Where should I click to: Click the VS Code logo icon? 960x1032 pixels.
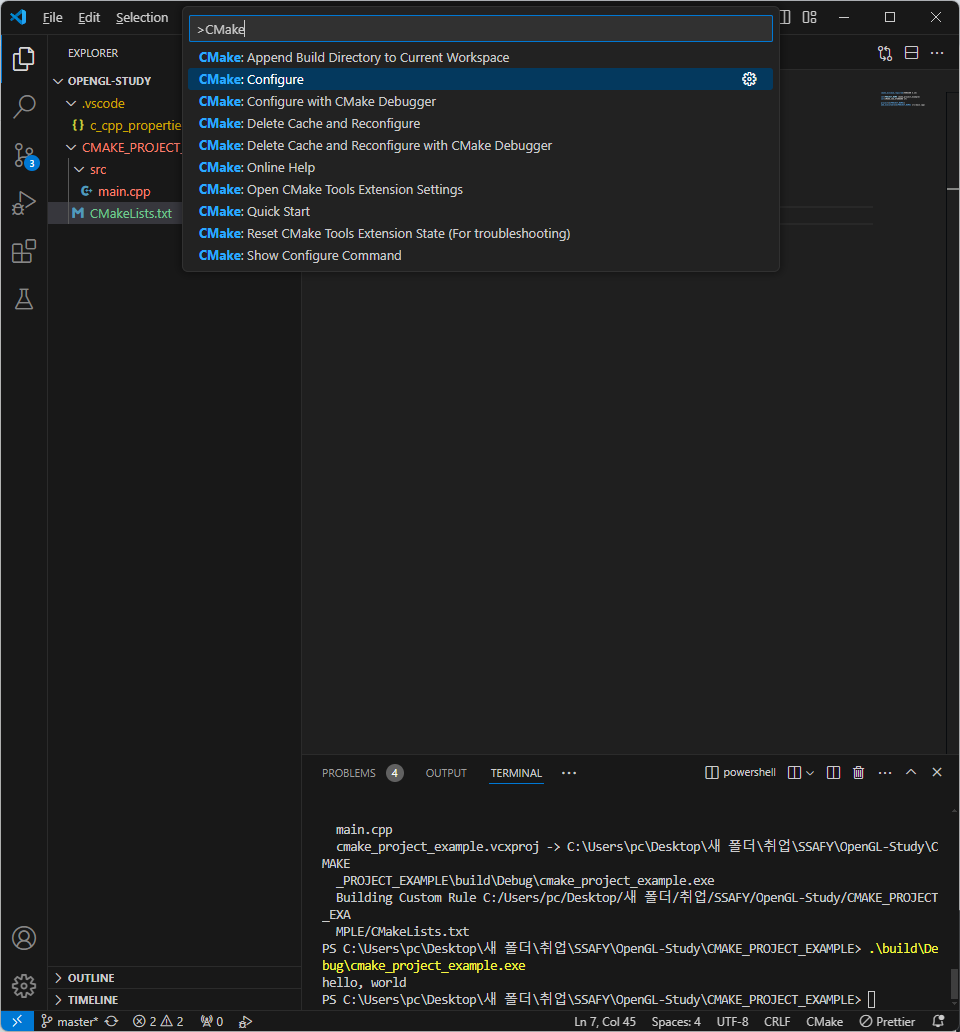pyautogui.click(x=18, y=17)
